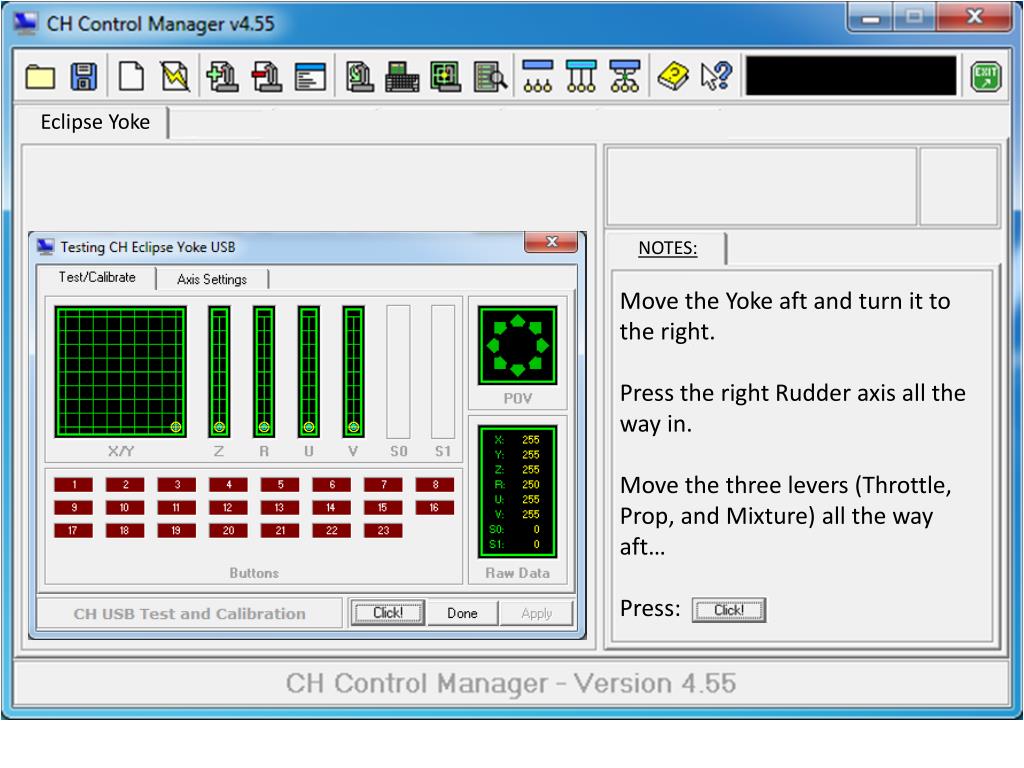This screenshot has width=1024, height=768.
Task: Click button indicator 20
Action: tap(228, 530)
